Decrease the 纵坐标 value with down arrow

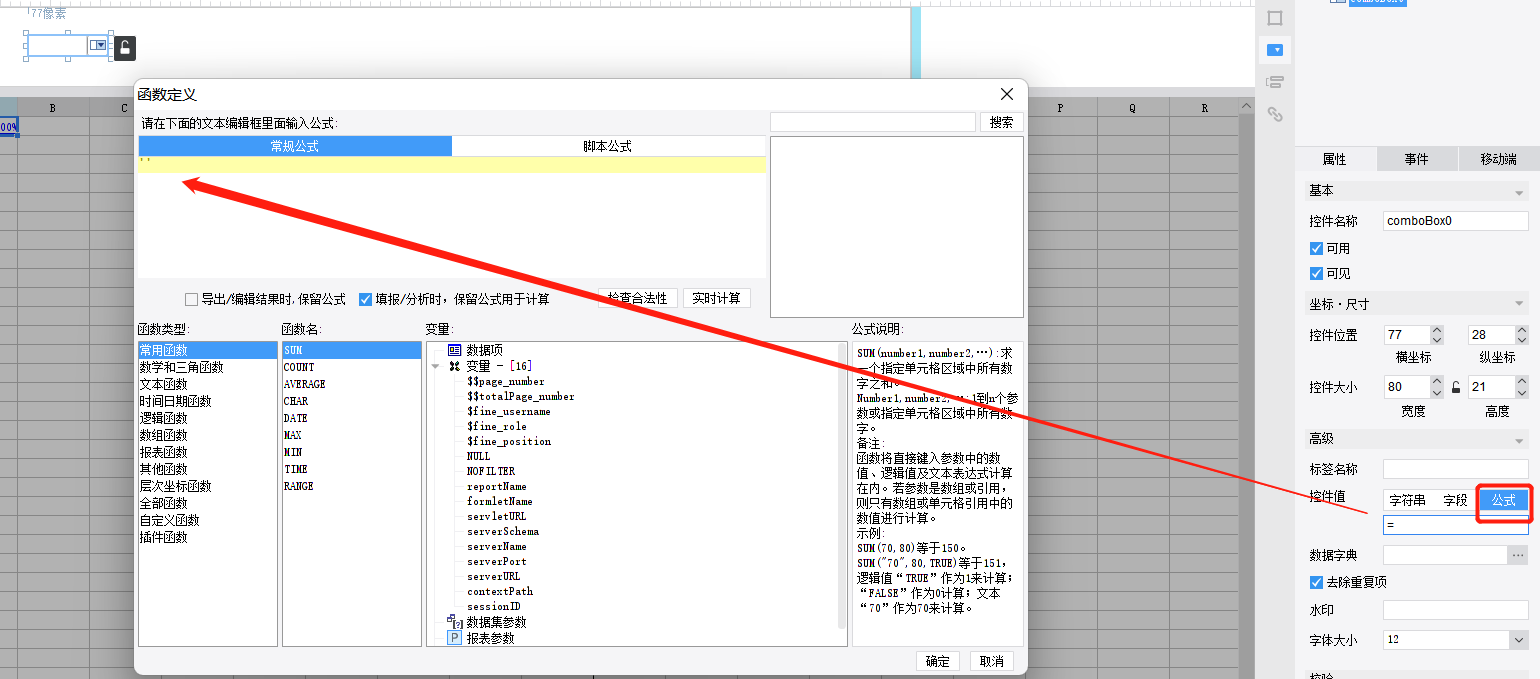[1521, 340]
